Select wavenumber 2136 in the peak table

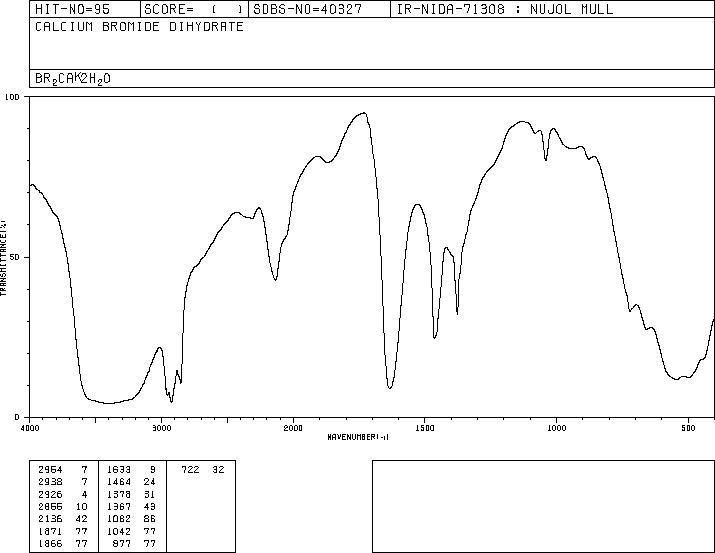tap(50, 519)
